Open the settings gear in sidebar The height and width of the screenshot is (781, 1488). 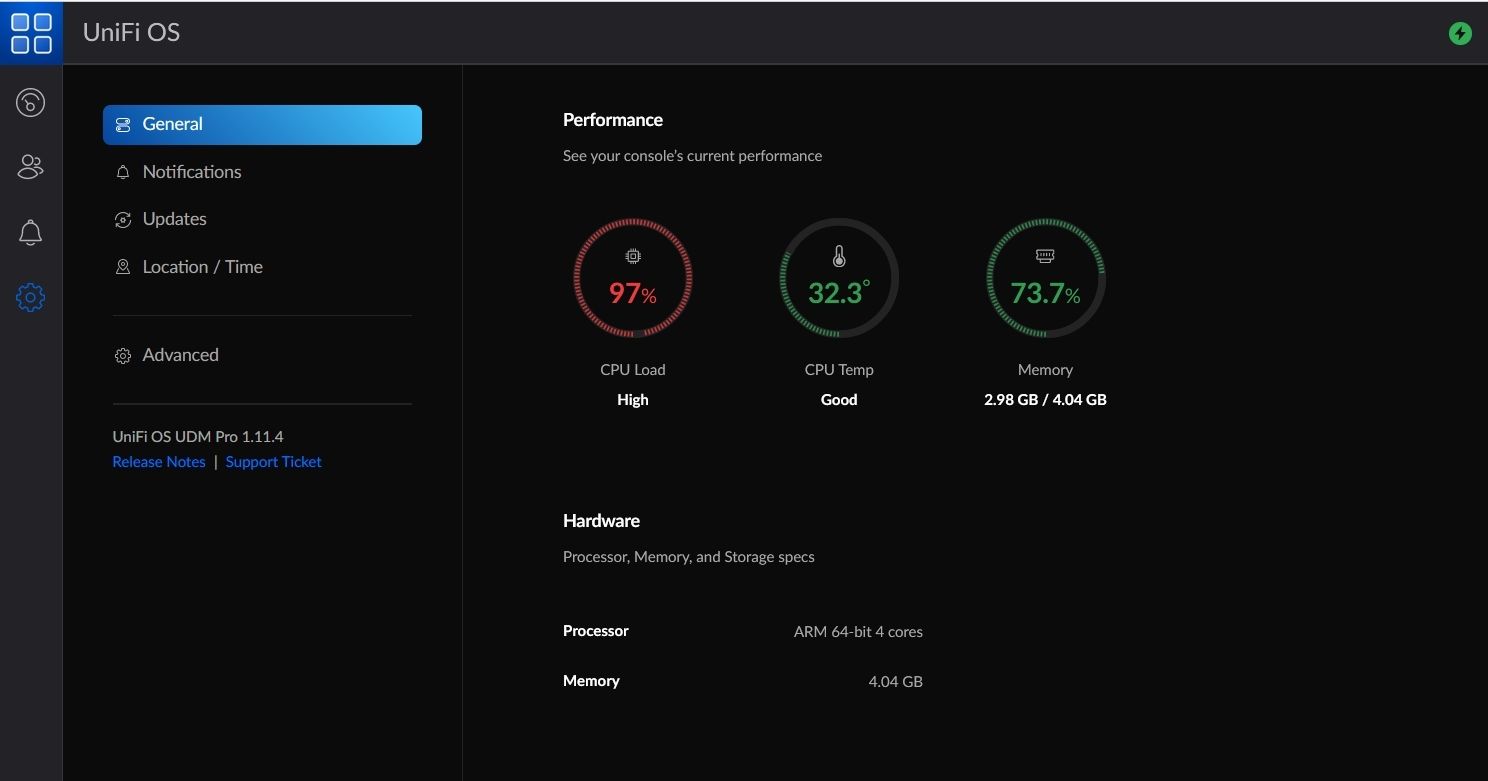[31, 297]
